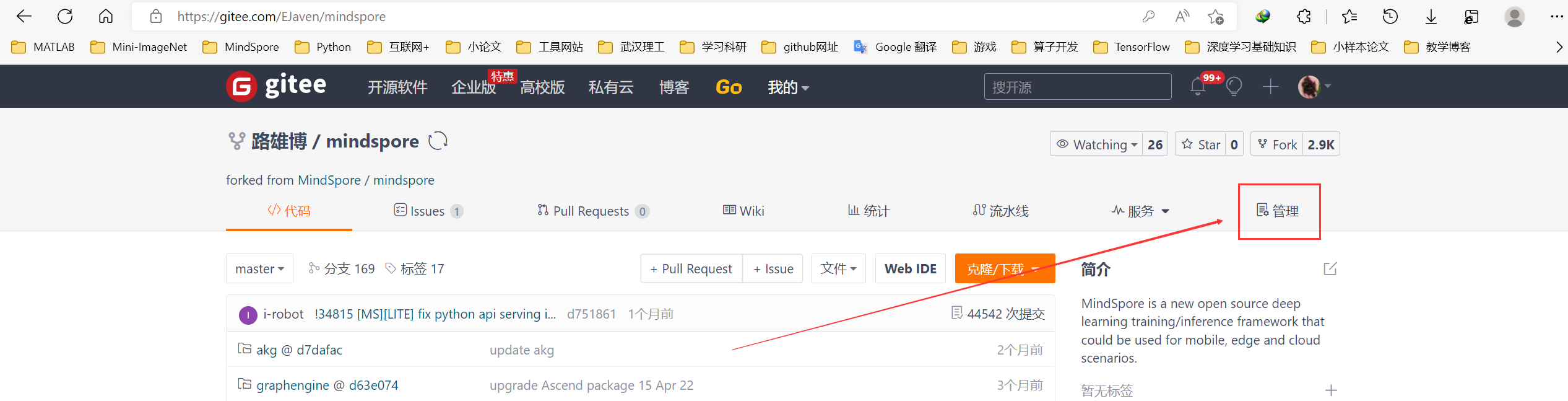This screenshot has width=1568, height=401.
Task: Open the favorites list icon
Action: point(1349,17)
